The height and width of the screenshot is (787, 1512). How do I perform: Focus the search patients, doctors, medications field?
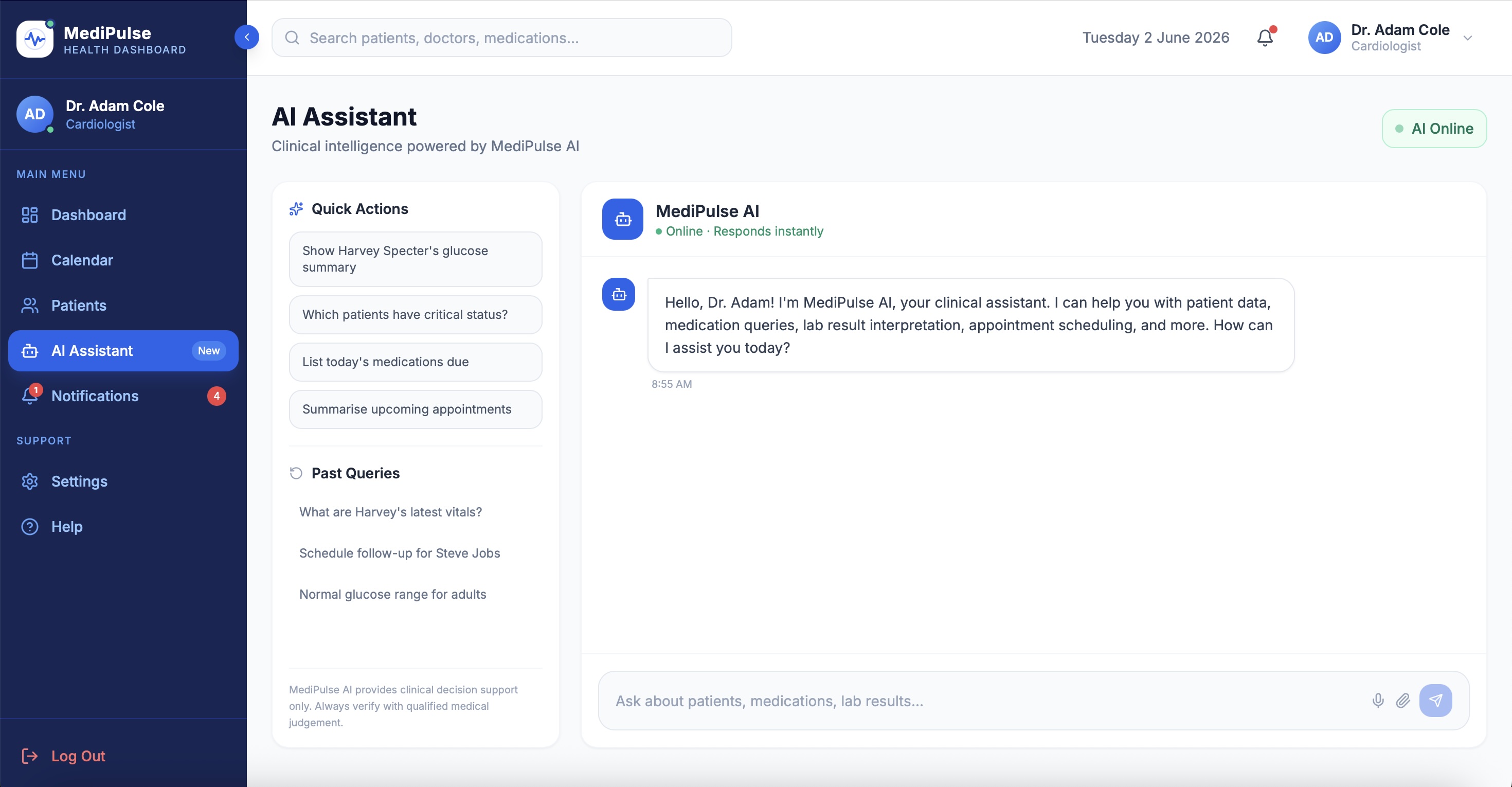[x=502, y=38]
